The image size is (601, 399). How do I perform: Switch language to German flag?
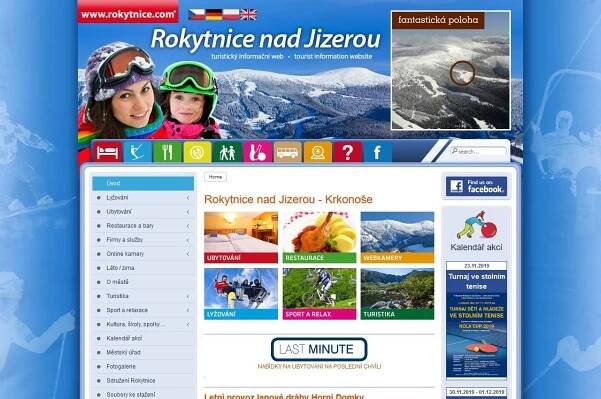[x=214, y=15]
